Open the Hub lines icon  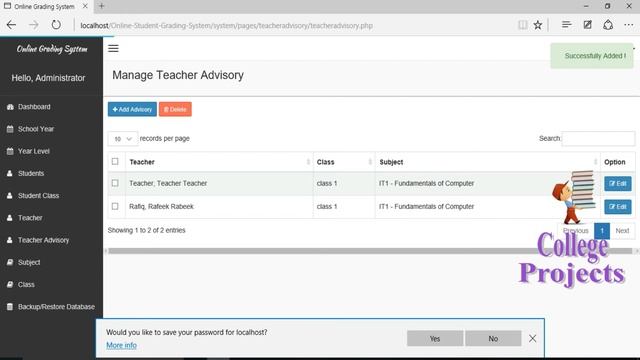[x=567, y=25]
